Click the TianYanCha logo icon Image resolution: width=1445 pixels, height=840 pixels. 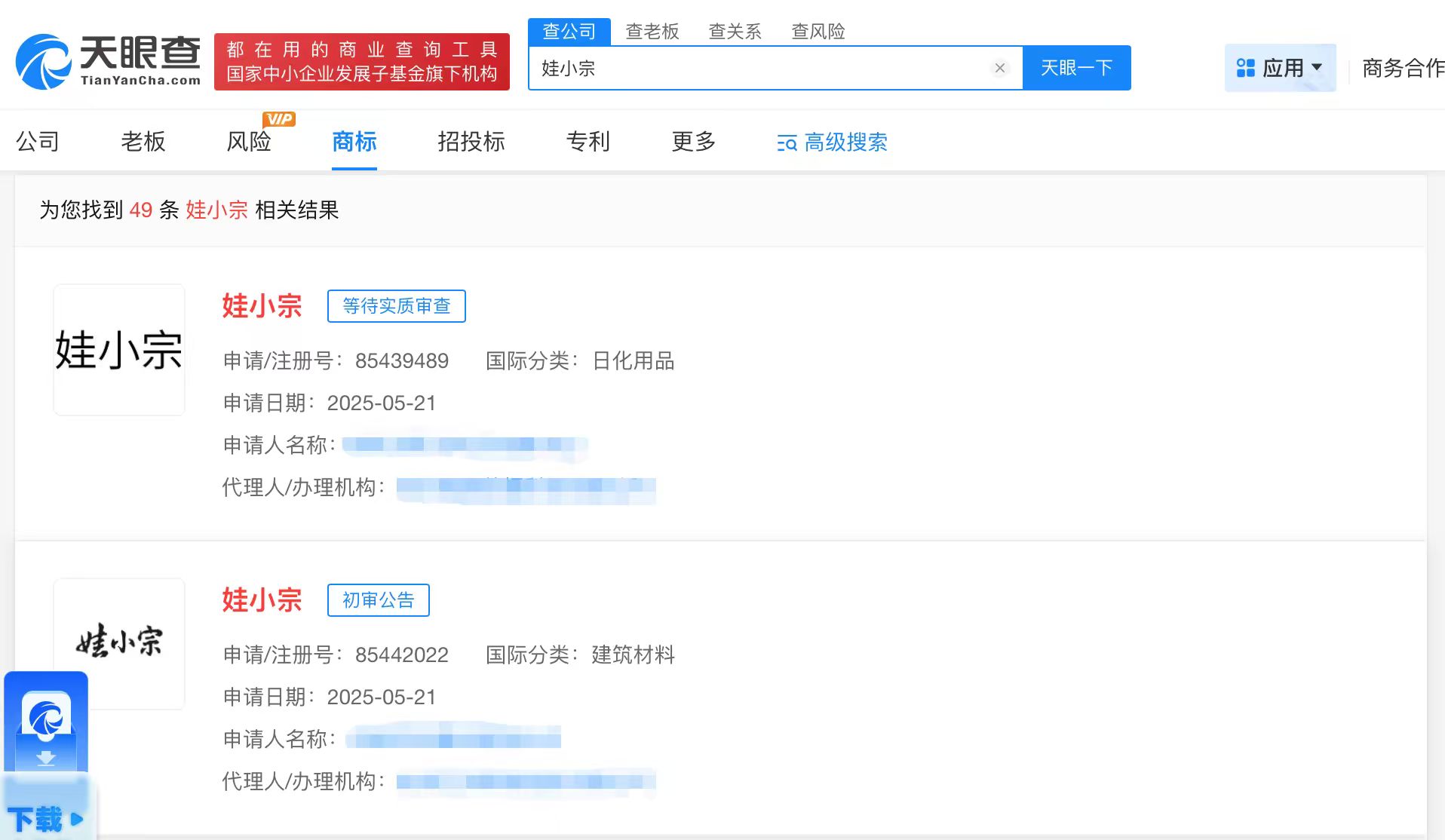click(x=43, y=61)
